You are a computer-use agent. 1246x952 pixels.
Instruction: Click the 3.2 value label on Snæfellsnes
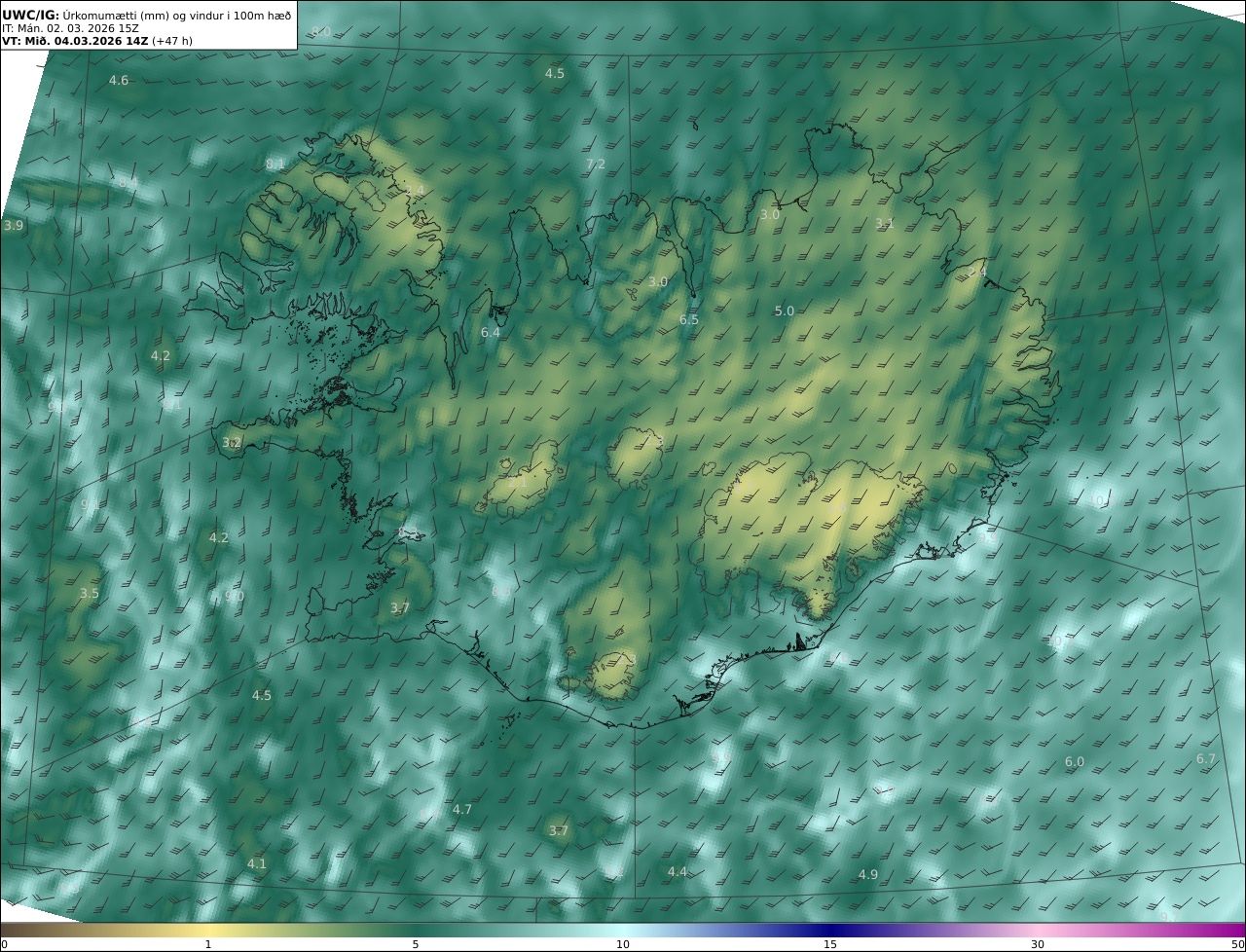(x=232, y=443)
